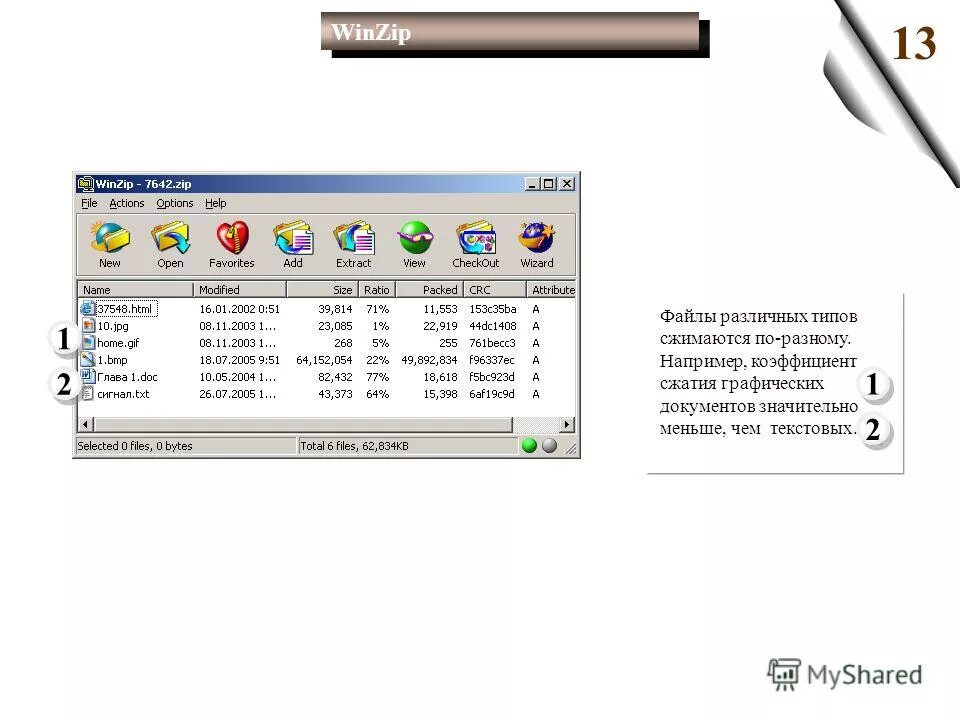Open the Help menu
The width and height of the screenshot is (960, 720).
(x=216, y=203)
